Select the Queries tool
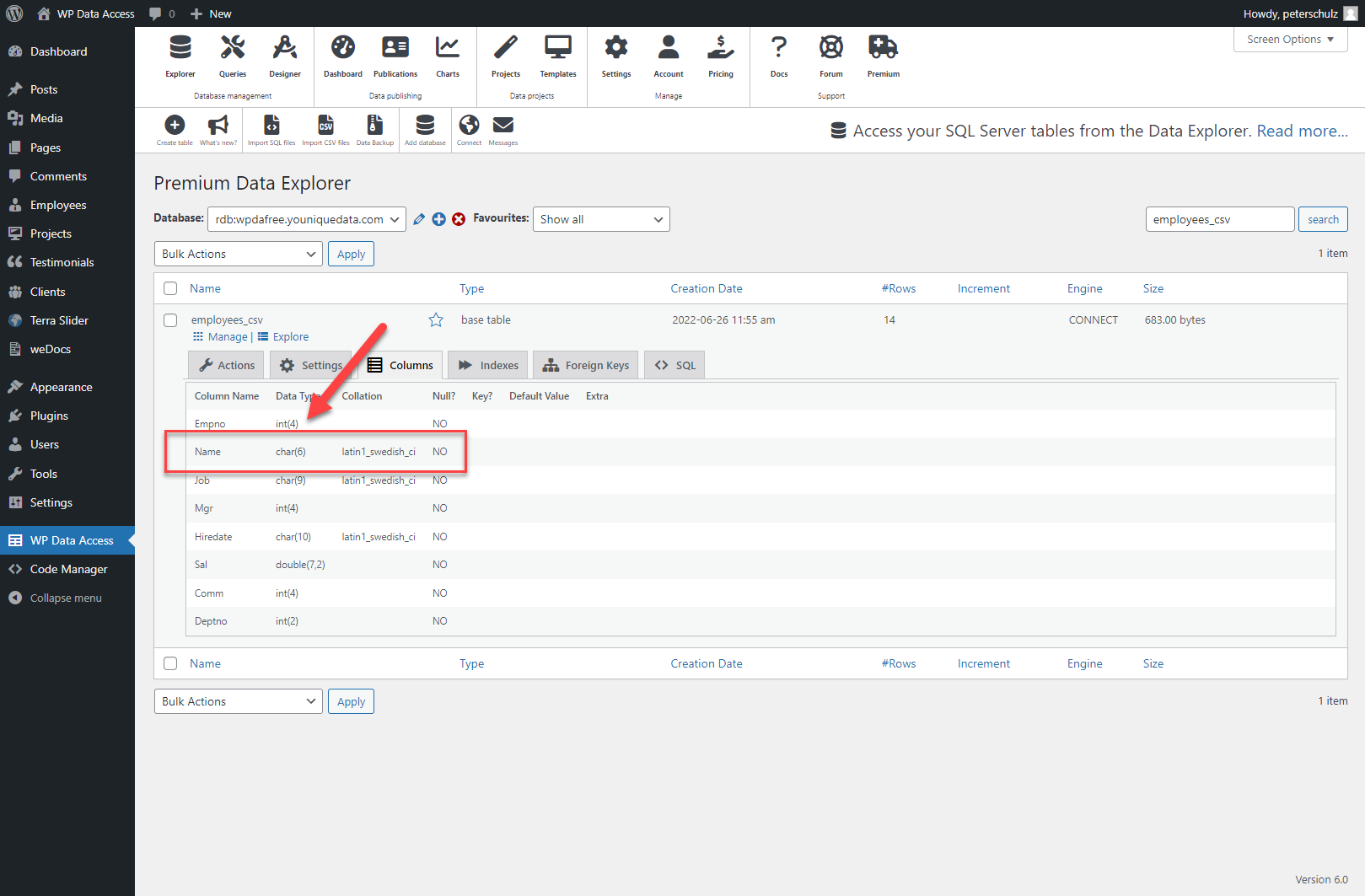The width and height of the screenshot is (1365, 896). pos(232,55)
